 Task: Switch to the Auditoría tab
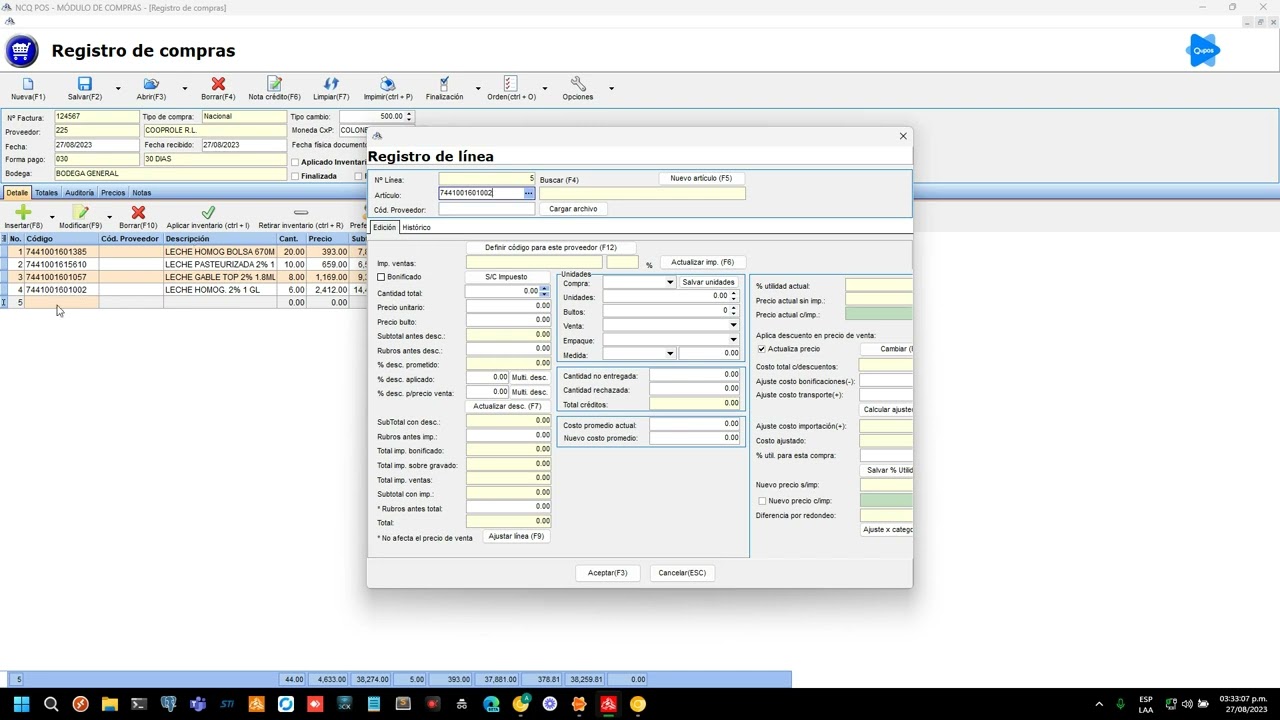(79, 193)
